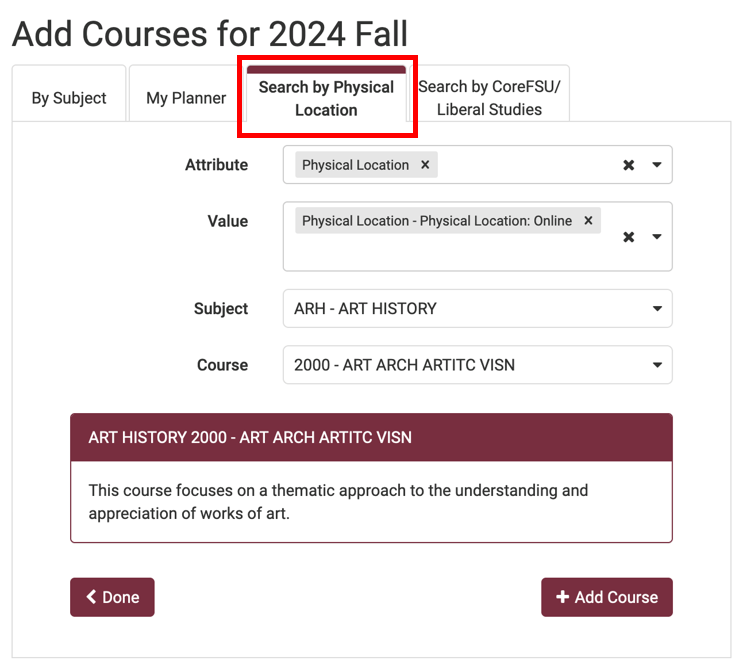The image size is (738, 664).
Task: Clear all selections in Attribute field
Action: pos(629,165)
